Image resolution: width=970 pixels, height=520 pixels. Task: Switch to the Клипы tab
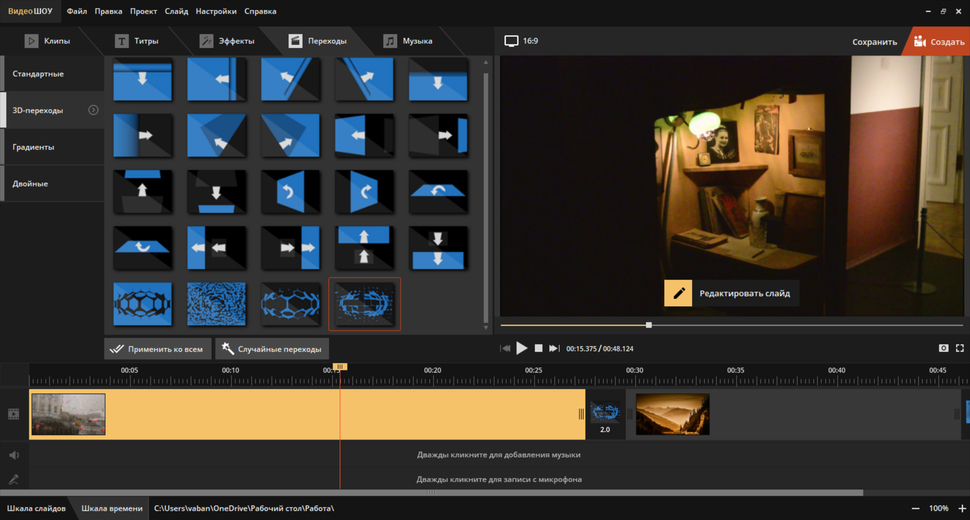coord(48,41)
